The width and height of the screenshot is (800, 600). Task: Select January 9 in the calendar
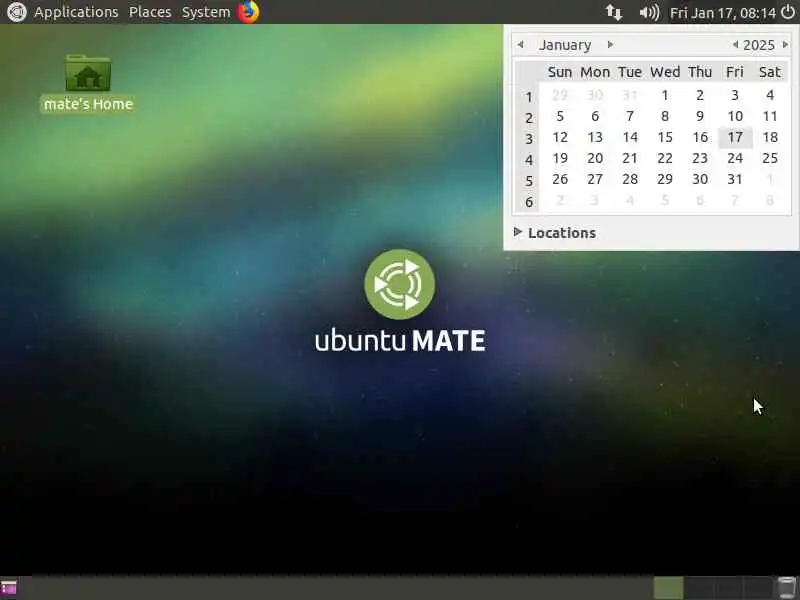(700, 116)
